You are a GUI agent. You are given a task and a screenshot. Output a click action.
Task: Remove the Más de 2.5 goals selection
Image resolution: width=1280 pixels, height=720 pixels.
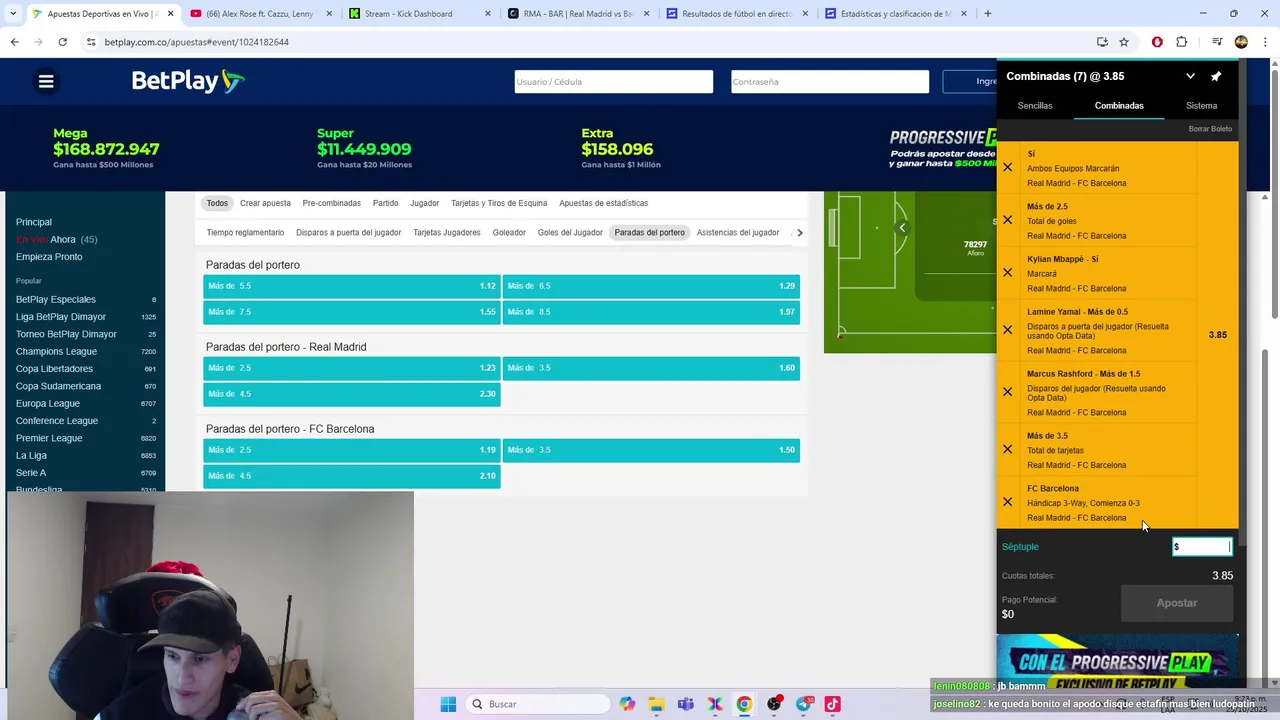(1007, 220)
